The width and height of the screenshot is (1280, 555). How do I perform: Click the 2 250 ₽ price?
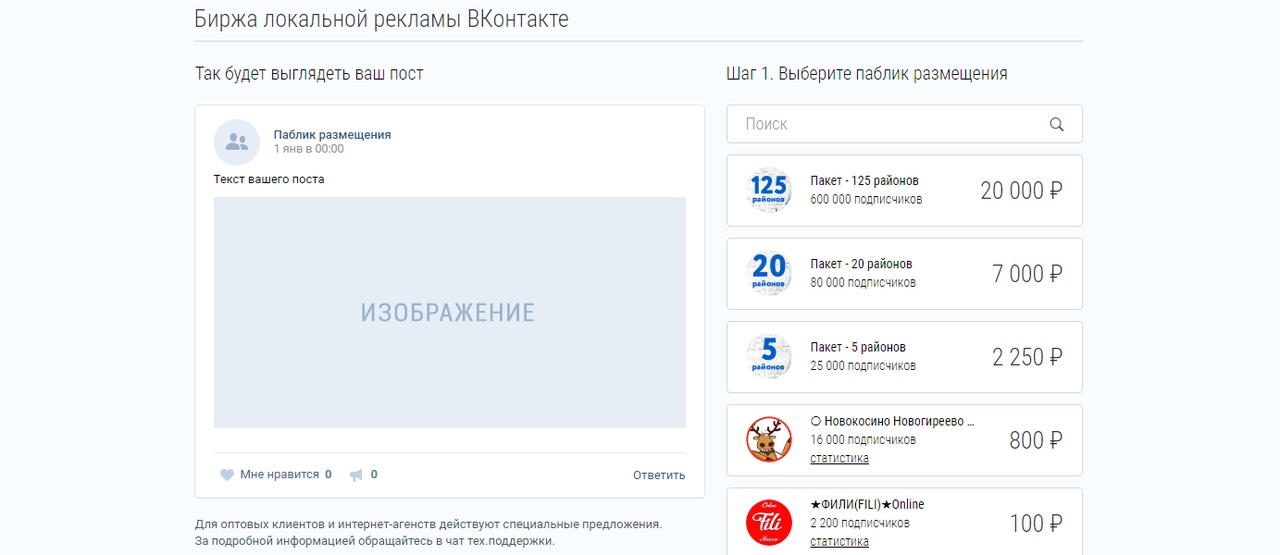point(1027,357)
